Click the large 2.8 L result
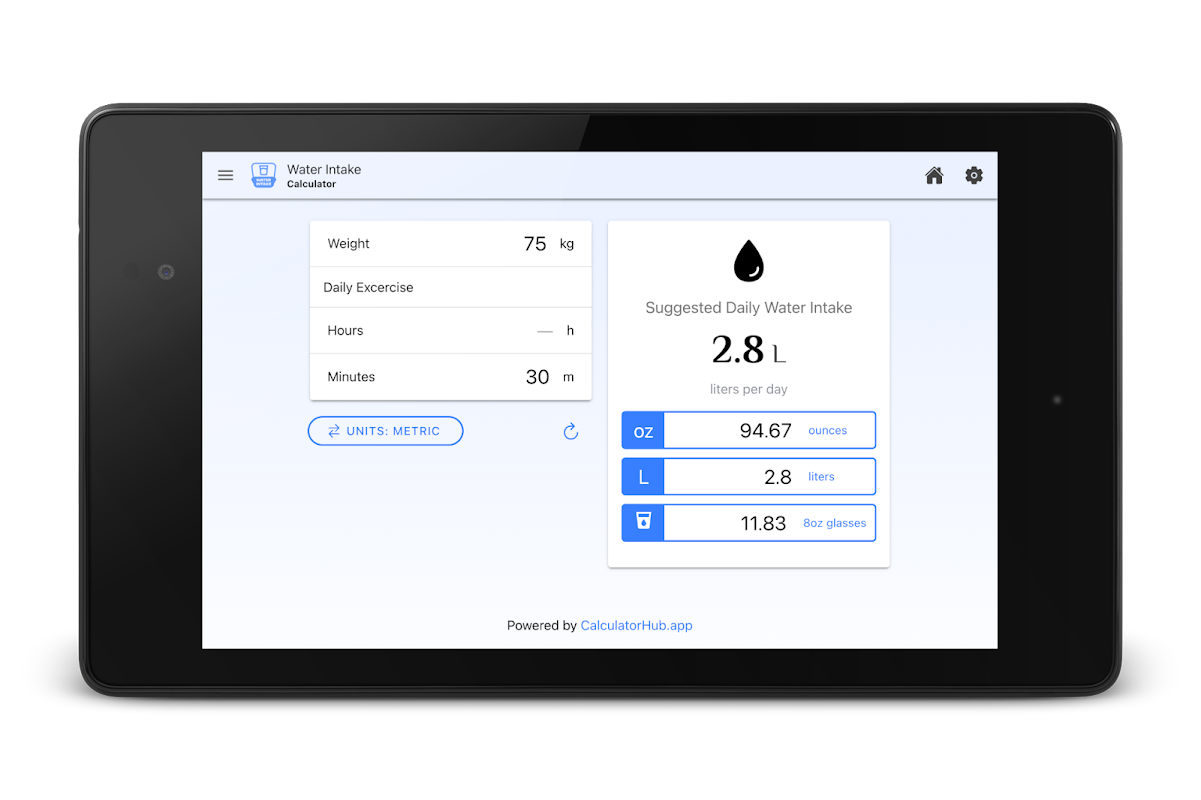 749,350
